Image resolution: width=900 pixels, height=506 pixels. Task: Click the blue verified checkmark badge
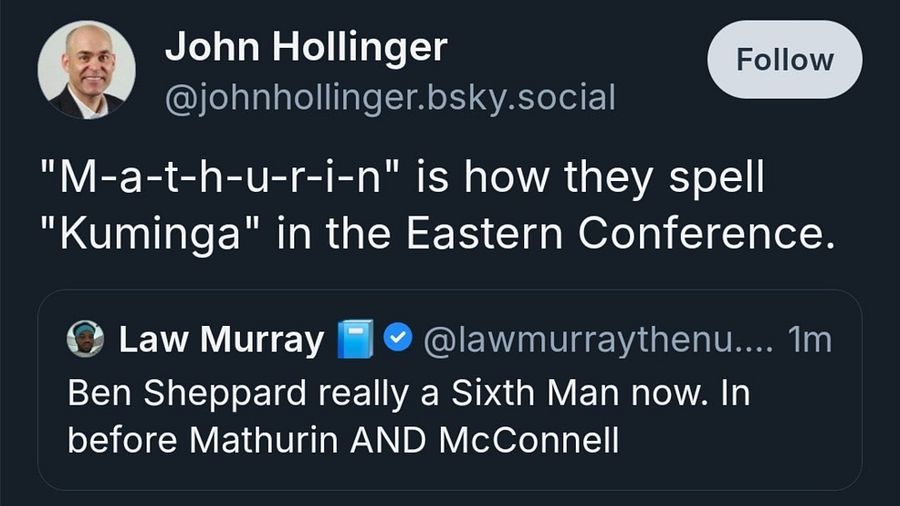pyautogui.click(x=398, y=341)
